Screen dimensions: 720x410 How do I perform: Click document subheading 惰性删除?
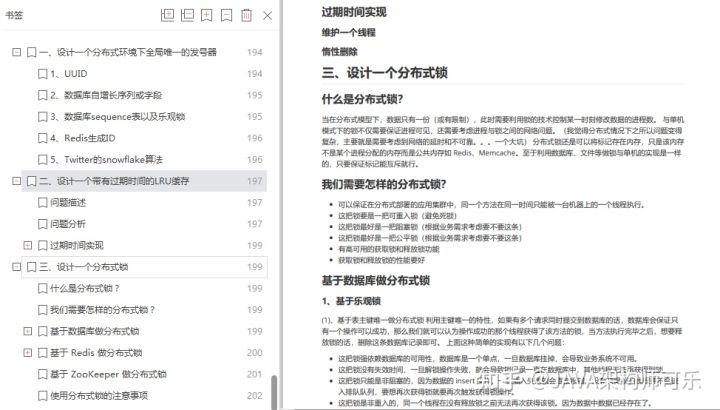point(339,52)
